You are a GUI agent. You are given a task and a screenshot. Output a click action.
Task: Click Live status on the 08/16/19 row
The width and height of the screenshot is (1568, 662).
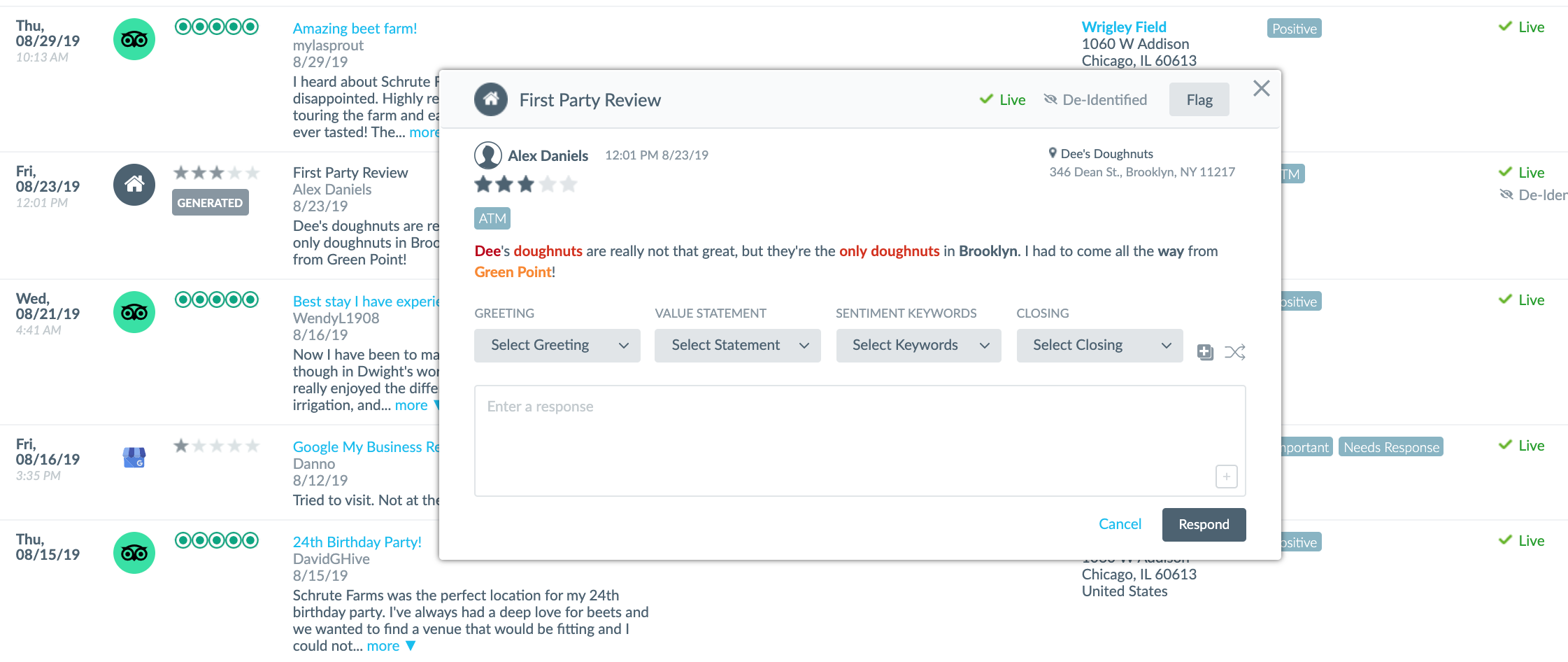click(1522, 446)
